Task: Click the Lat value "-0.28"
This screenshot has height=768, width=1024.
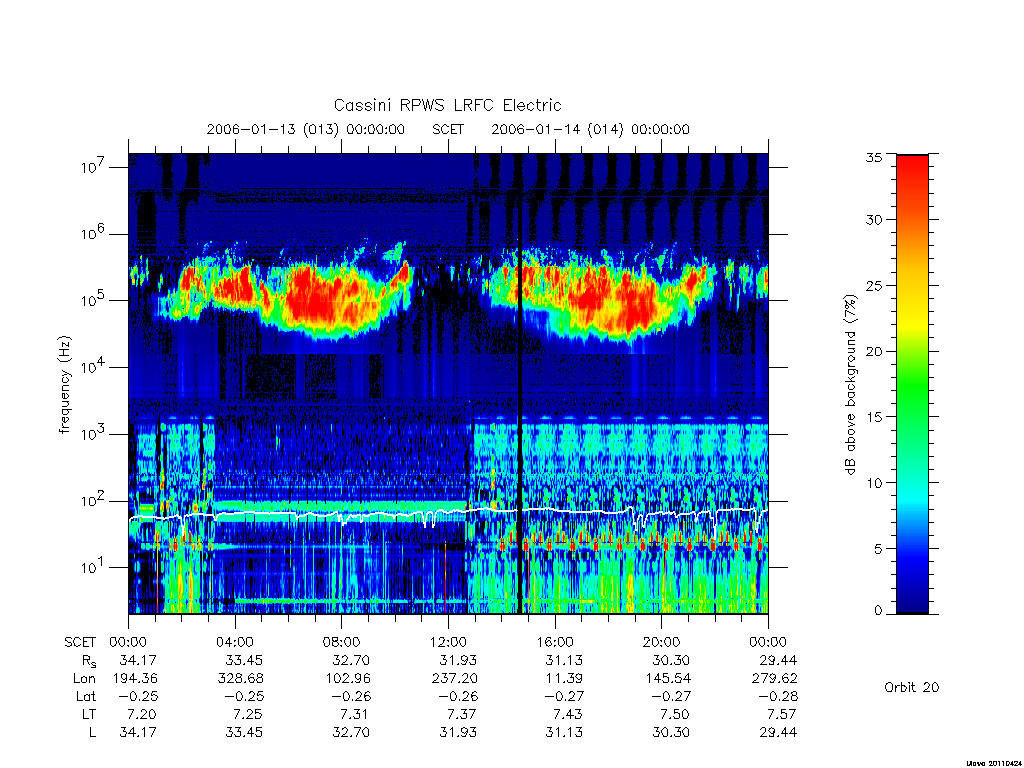Action: [778, 697]
